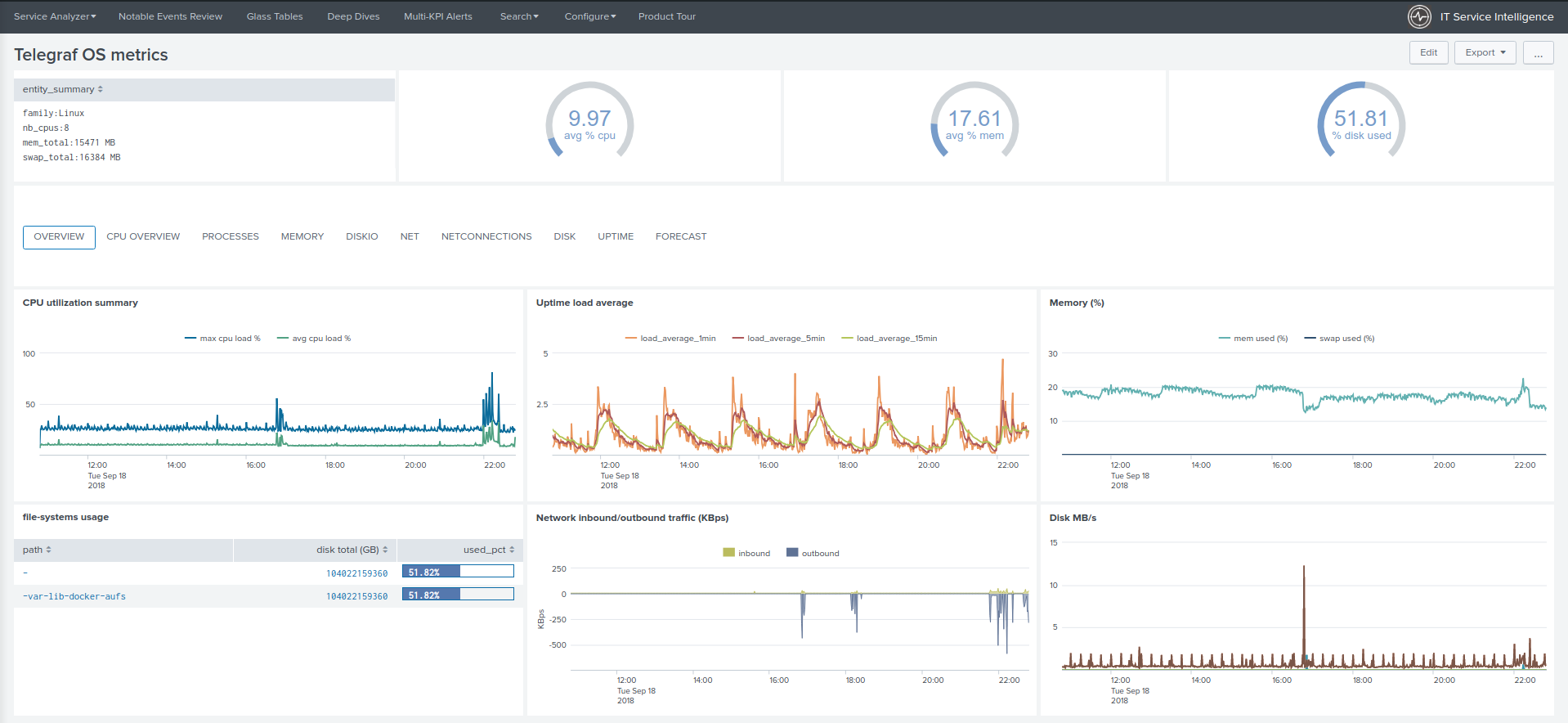
Task: Click disk total value in -var-lib-docker-aufs row
Action: point(357,597)
